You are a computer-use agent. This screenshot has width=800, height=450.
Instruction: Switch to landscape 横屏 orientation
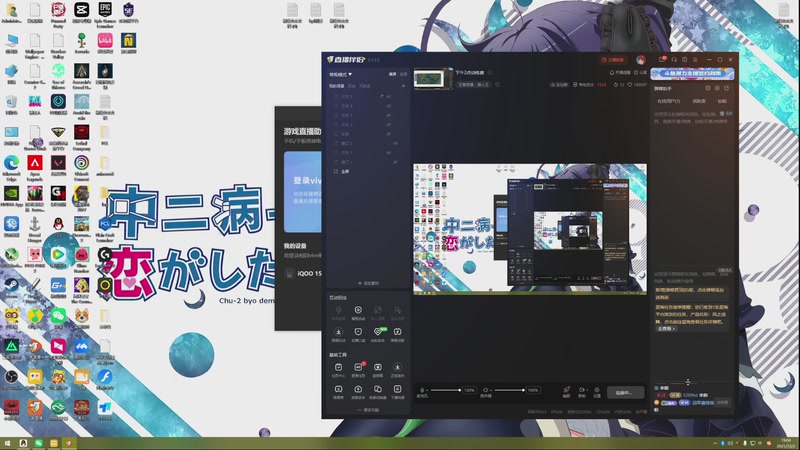pos(393,74)
